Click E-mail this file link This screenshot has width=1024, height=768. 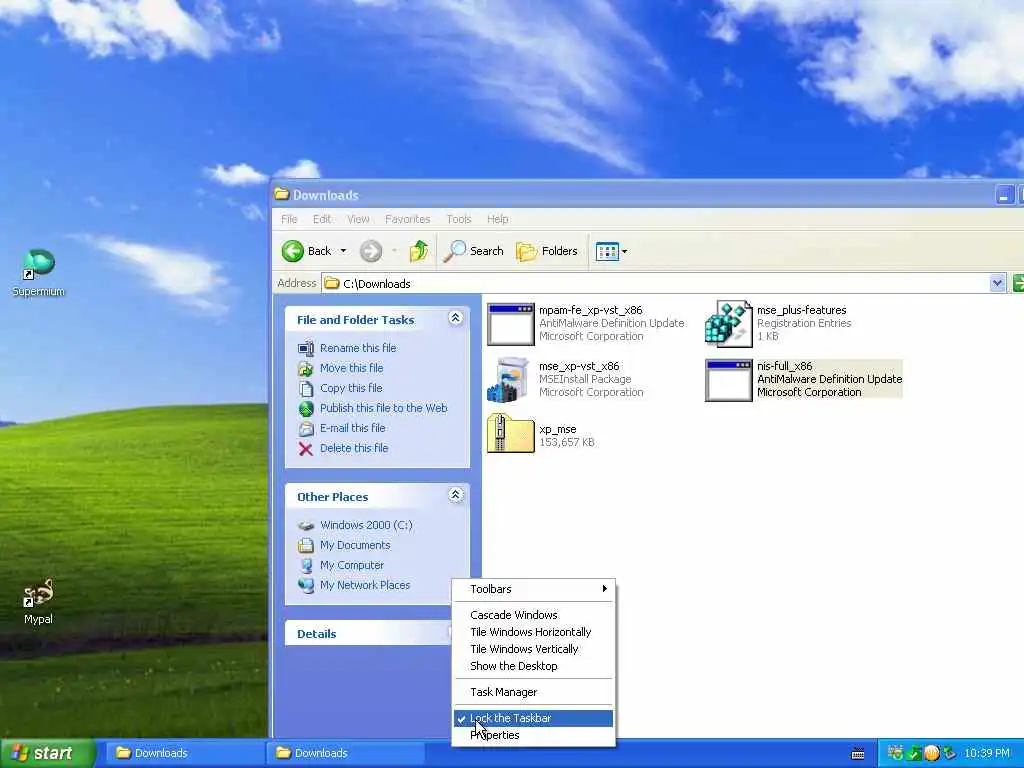click(x=353, y=428)
